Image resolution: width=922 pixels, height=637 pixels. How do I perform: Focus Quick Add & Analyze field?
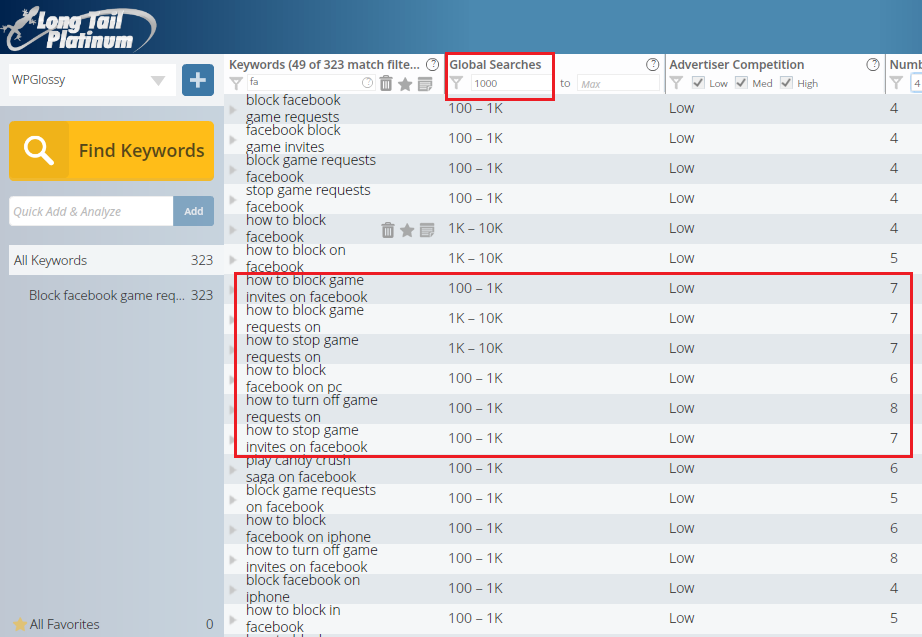[91, 211]
